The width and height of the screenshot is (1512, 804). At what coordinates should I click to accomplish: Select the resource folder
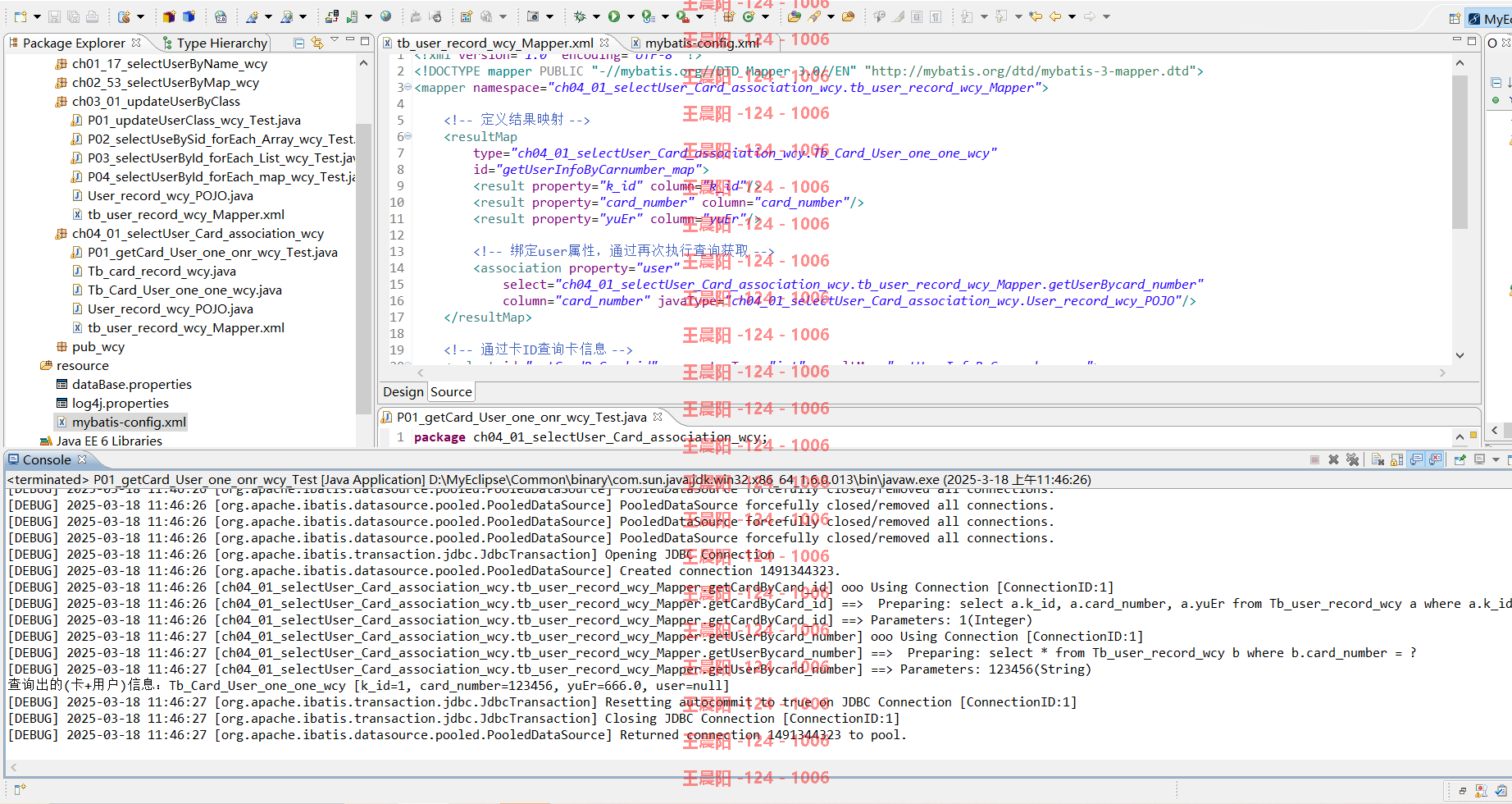pos(82,365)
